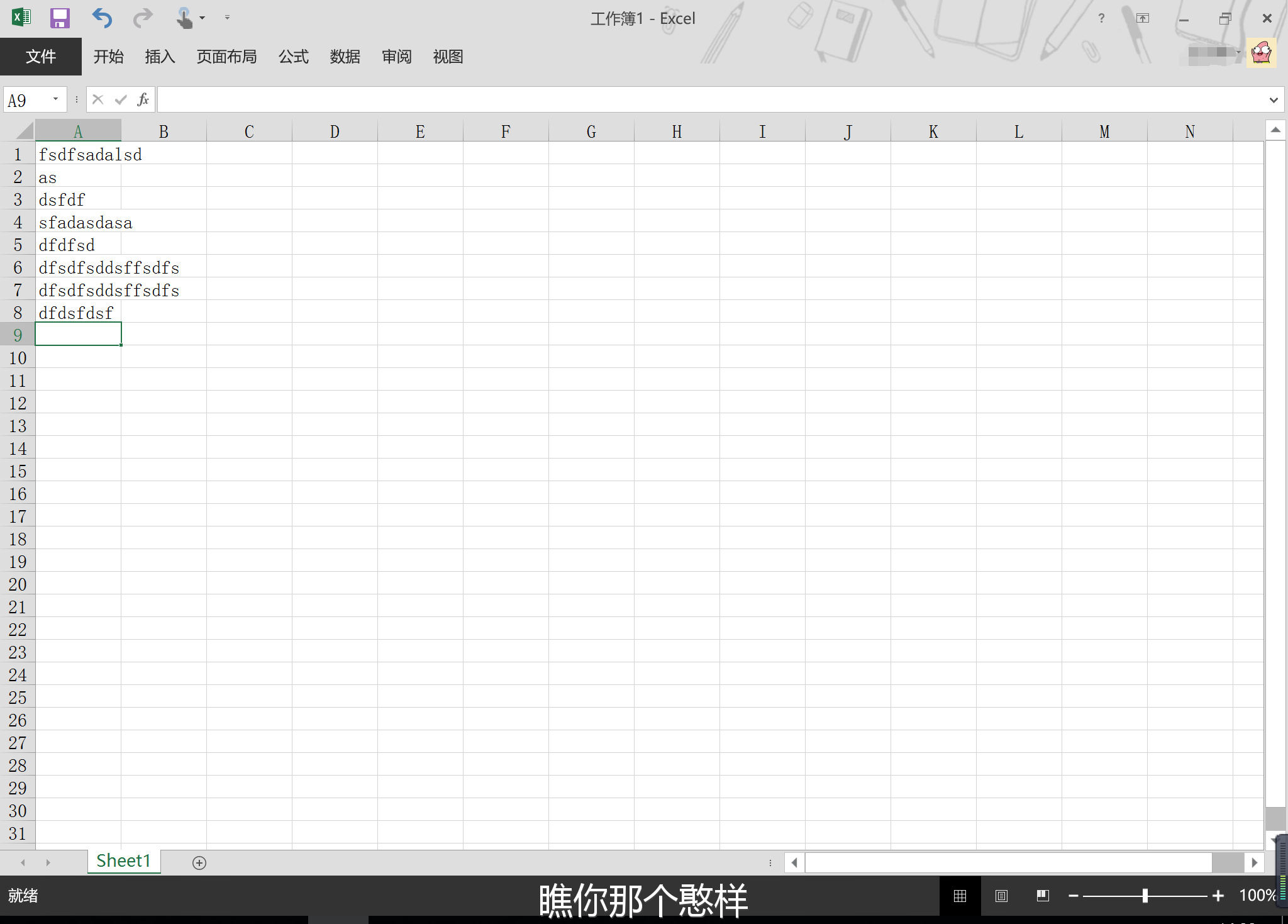Select the Sheet1 tab
Screen dimensions: 1288x924
[124, 861]
